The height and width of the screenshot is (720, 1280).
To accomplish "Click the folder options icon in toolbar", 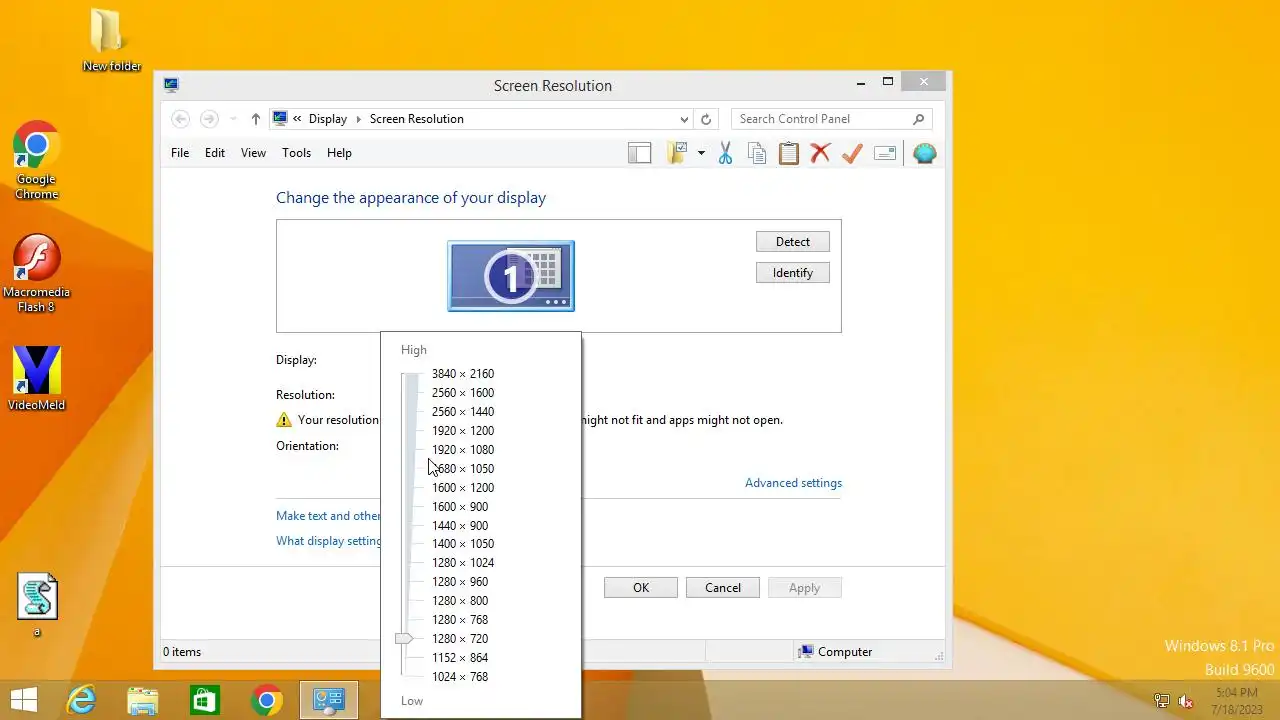I will [678, 153].
